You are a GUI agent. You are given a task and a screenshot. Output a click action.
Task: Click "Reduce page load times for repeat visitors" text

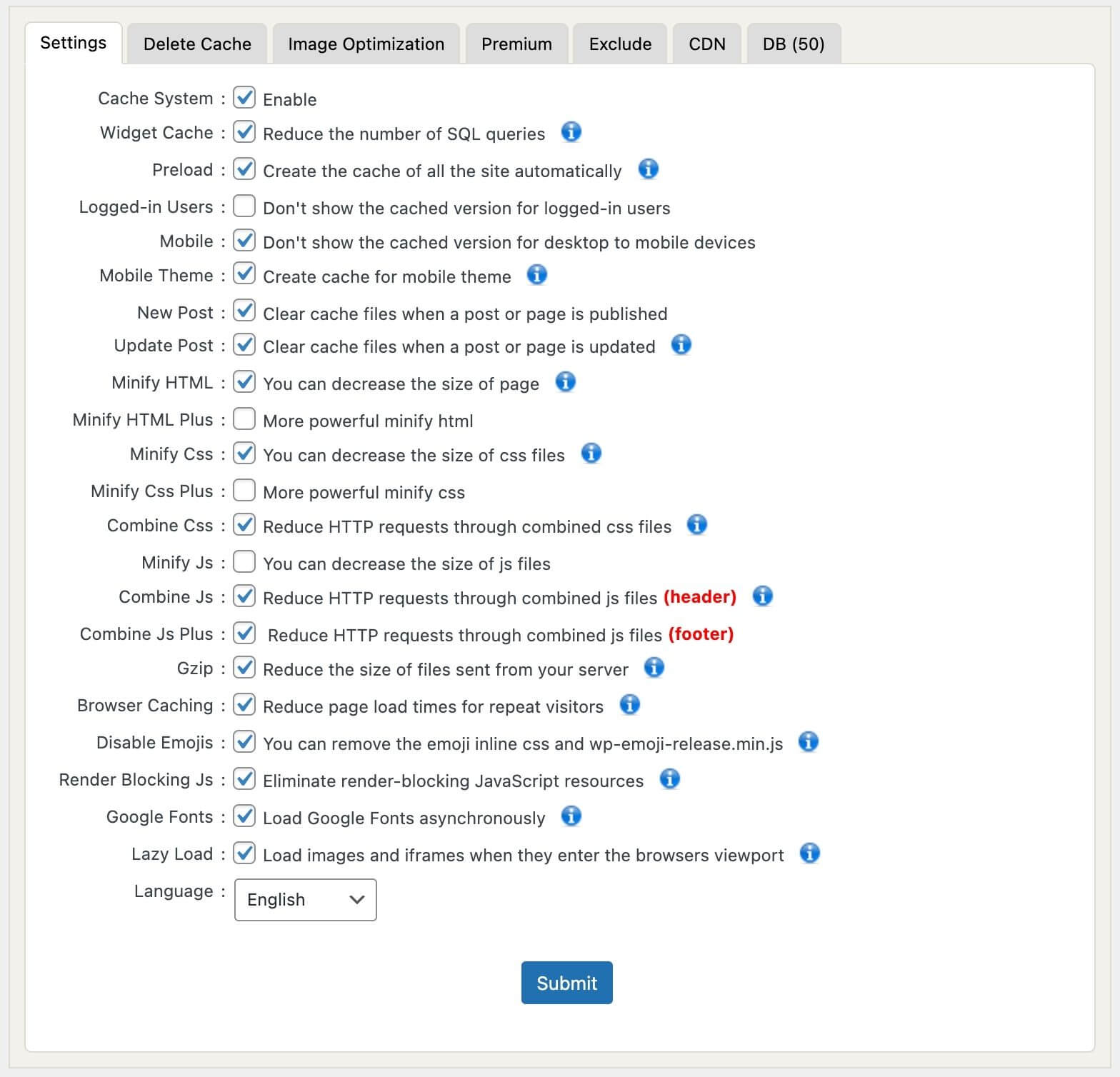pyautogui.click(x=433, y=707)
